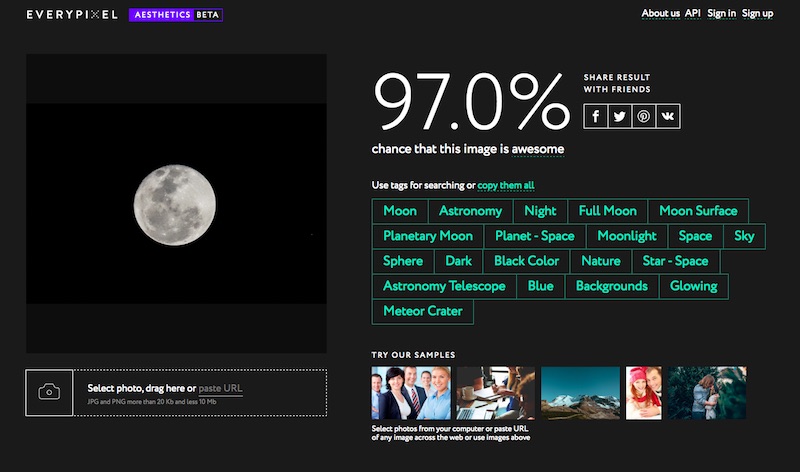This screenshot has width=800, height=472.
Task: Open the About us page
Action: coord(660,13)
